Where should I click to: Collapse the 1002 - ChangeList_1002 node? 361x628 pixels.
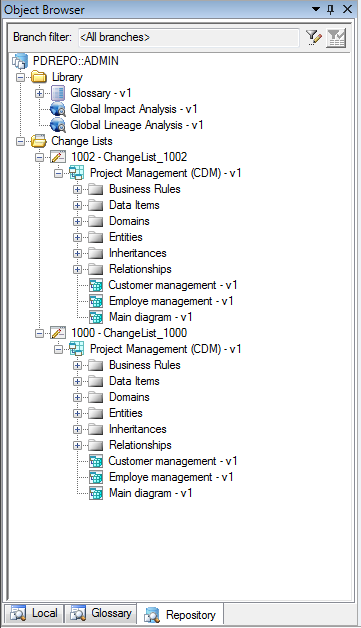tap(39, 157)
